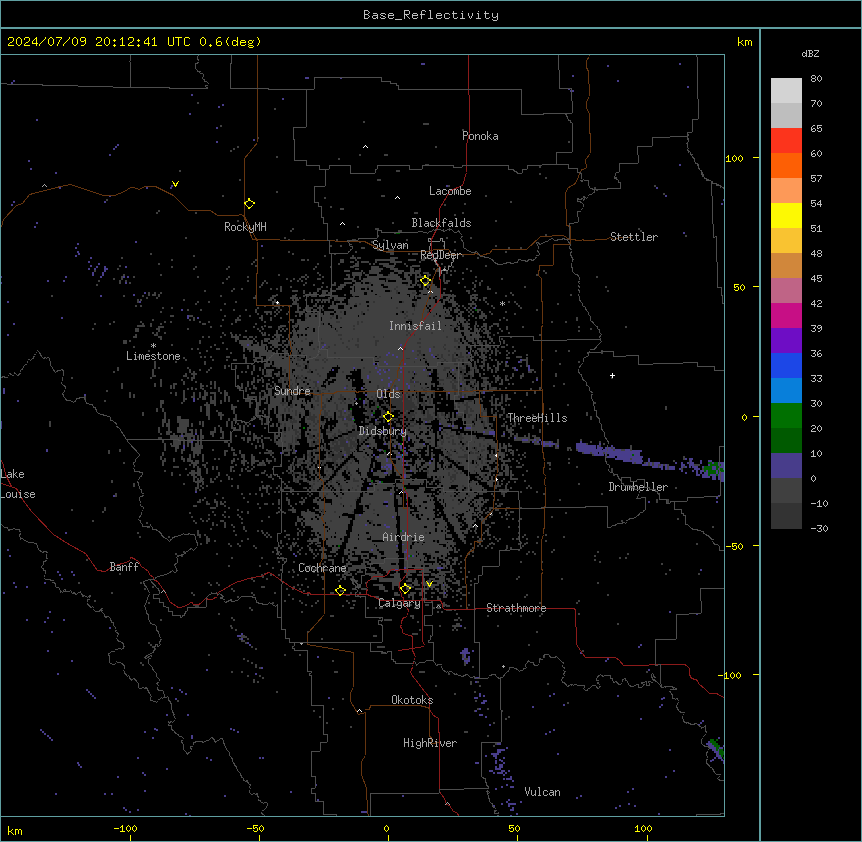Click the white plus marker northeast of Drumheller
862x842 pixels.
point(612,376)
